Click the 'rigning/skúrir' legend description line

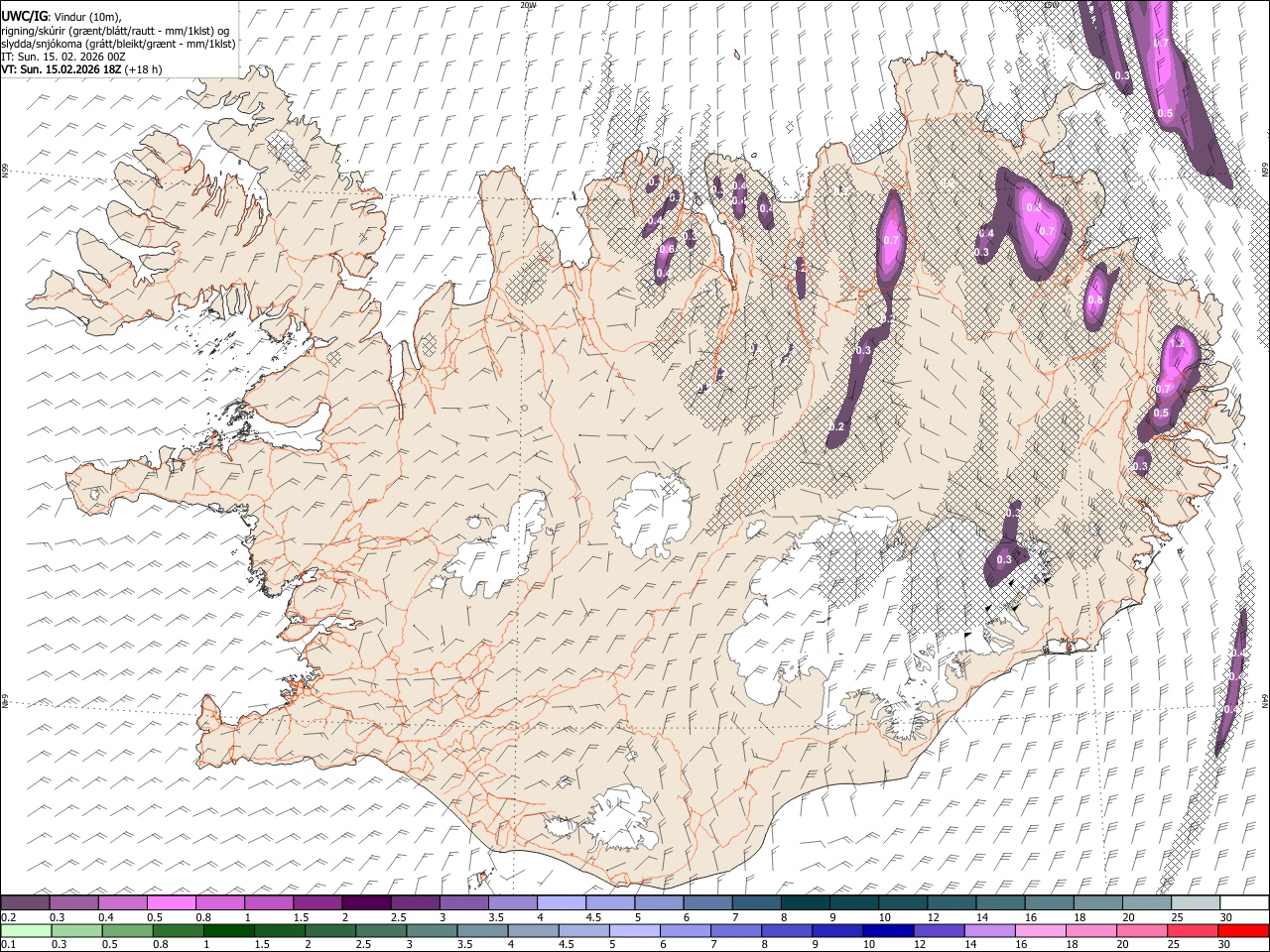[x=115, y=31]
